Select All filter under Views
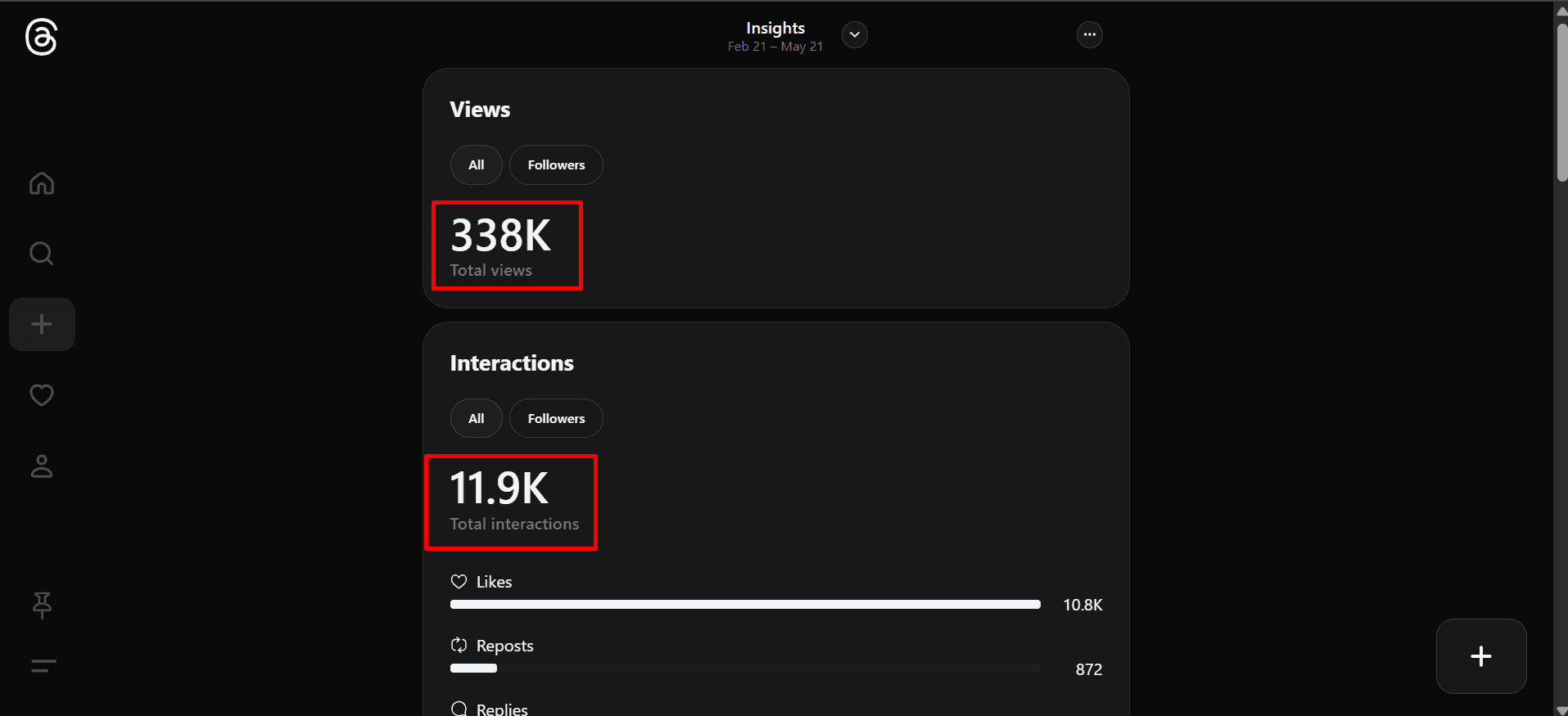This screenshot has height=716, width=1568. (476, 164)
